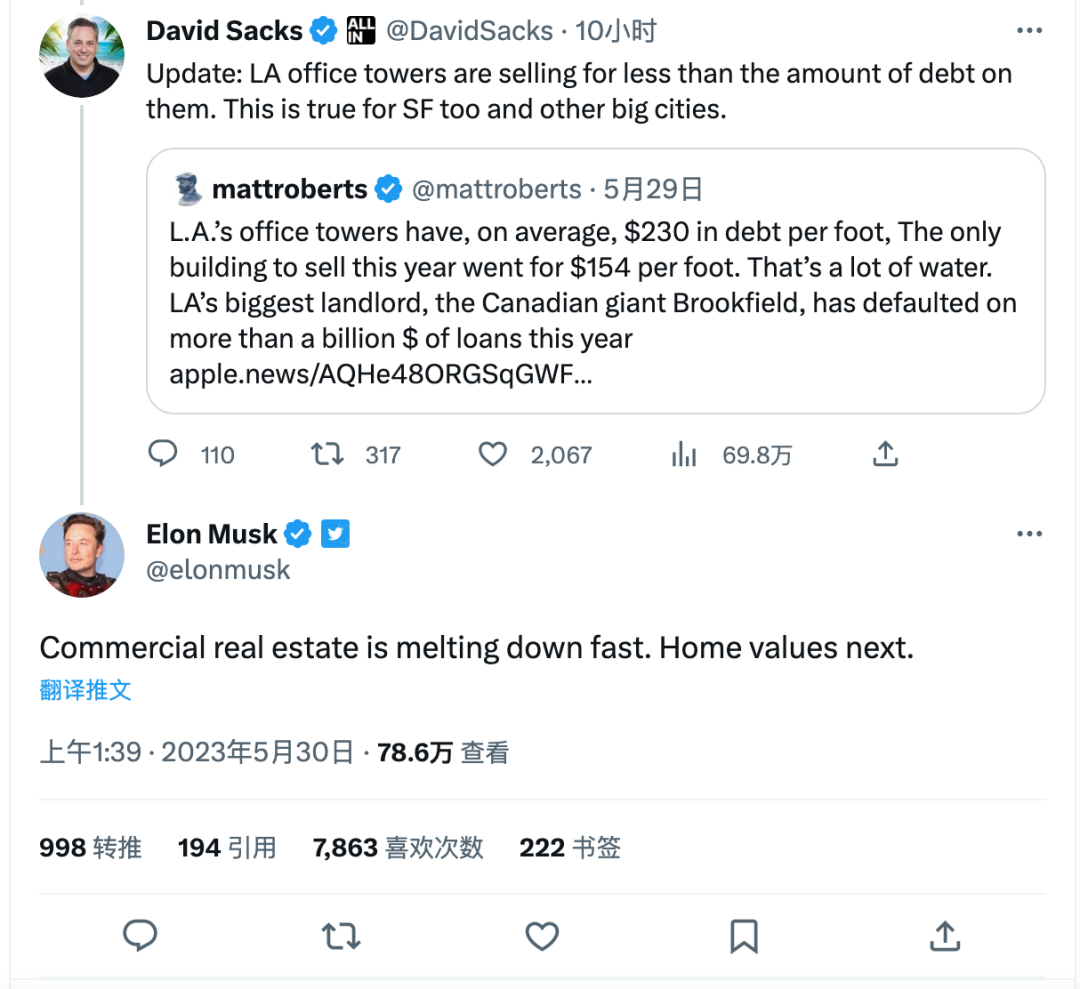The image size is (1080, 989).
Task: Click the @elonmusk handle
Action: point(218,570)
